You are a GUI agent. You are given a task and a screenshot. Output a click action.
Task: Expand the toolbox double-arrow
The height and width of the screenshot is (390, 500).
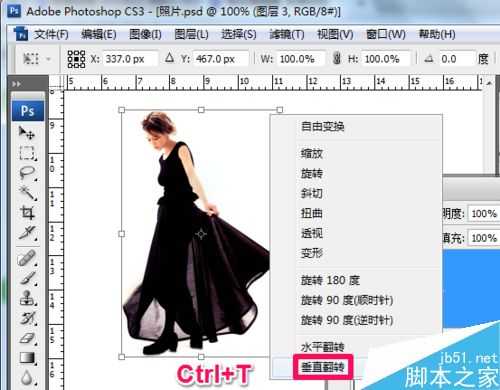[x=16, y=84]
